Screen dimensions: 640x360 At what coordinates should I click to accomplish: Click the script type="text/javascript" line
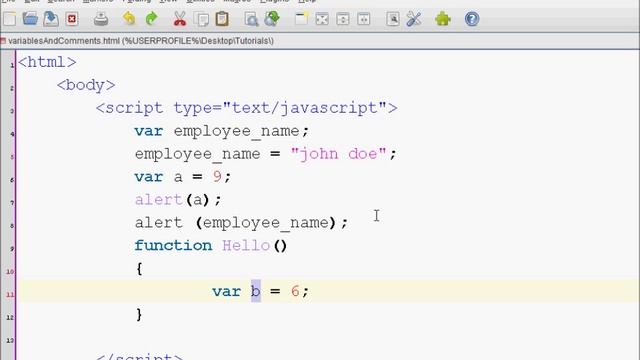(247, 108)
